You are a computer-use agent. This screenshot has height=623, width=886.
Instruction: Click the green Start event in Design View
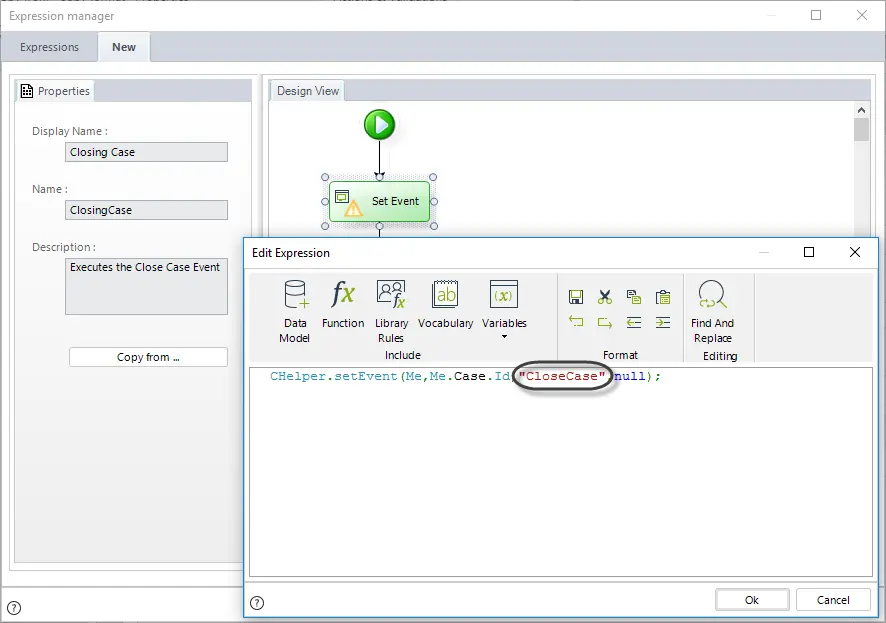tap(379, 124)
